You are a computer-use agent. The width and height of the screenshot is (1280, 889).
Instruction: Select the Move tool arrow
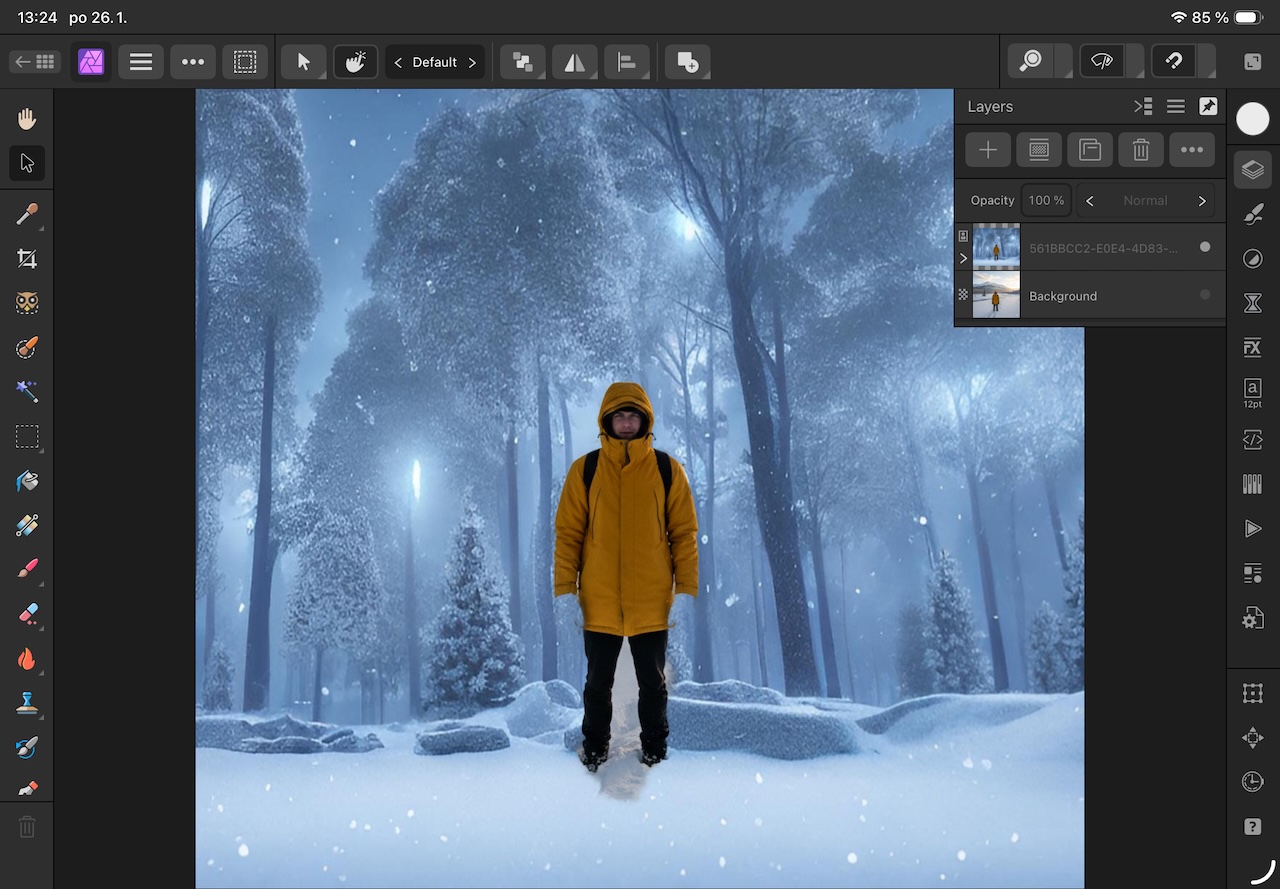[27, 163]
